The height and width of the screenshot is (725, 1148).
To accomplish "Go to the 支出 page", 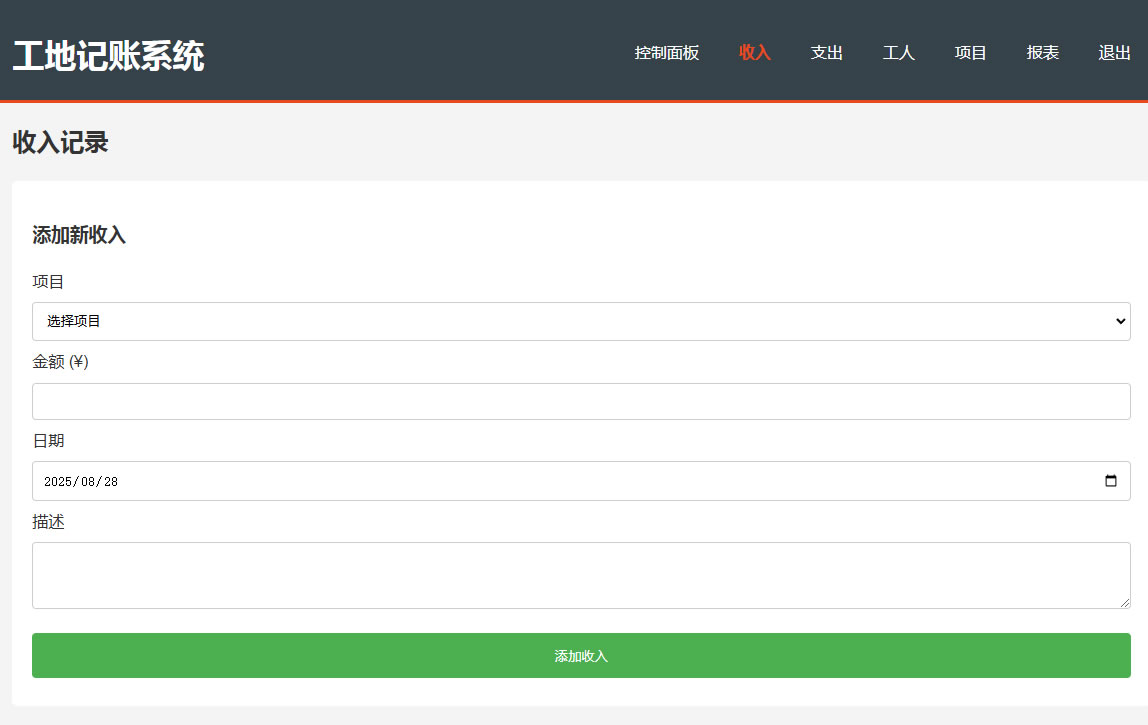I will point(827,53).
